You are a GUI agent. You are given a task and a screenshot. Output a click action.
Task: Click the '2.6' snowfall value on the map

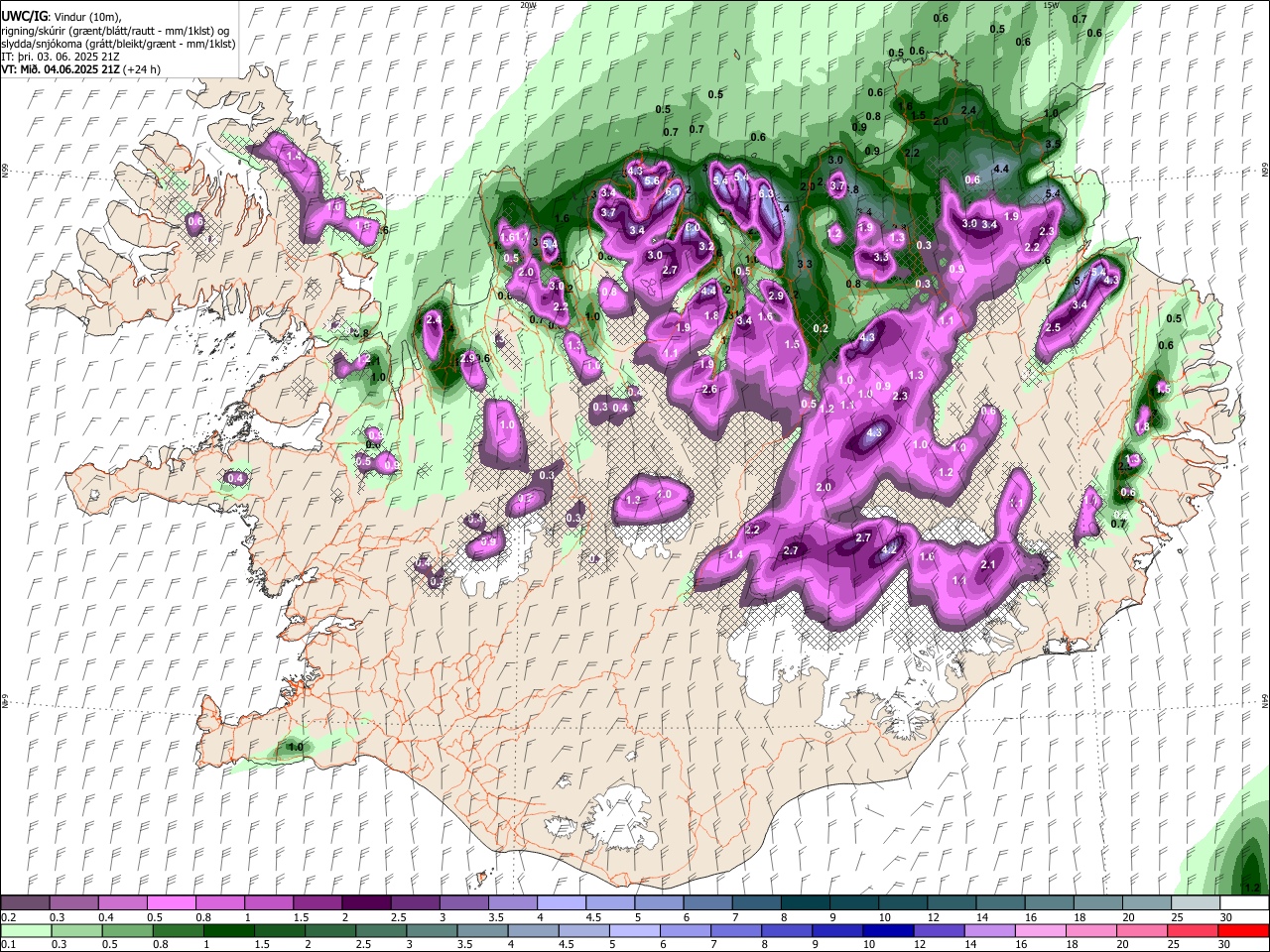point(709,390)
